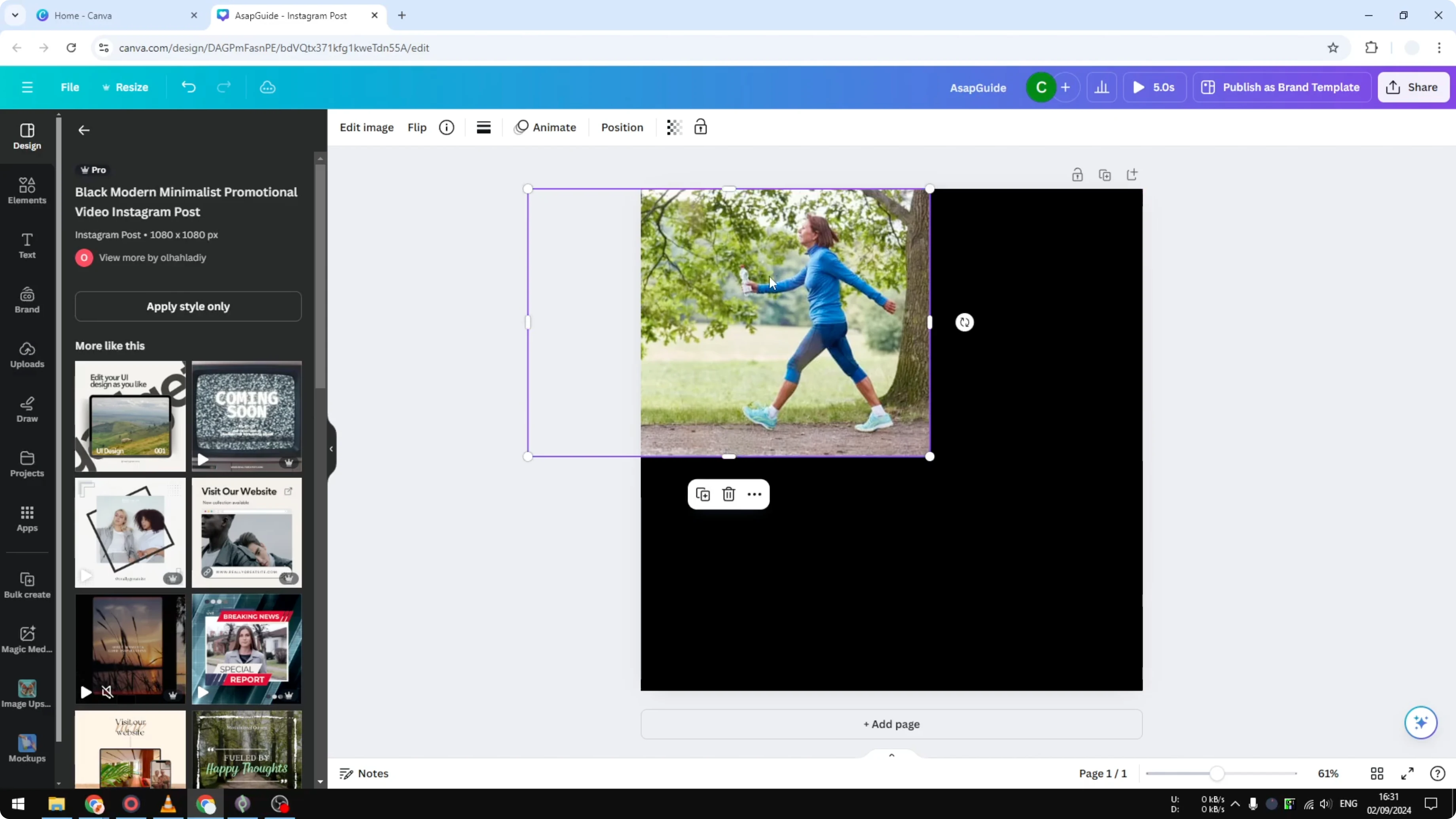Open grid view of pages
Image resolution: width=1456 pixels, height=819 pixels.
[1377, 774]
